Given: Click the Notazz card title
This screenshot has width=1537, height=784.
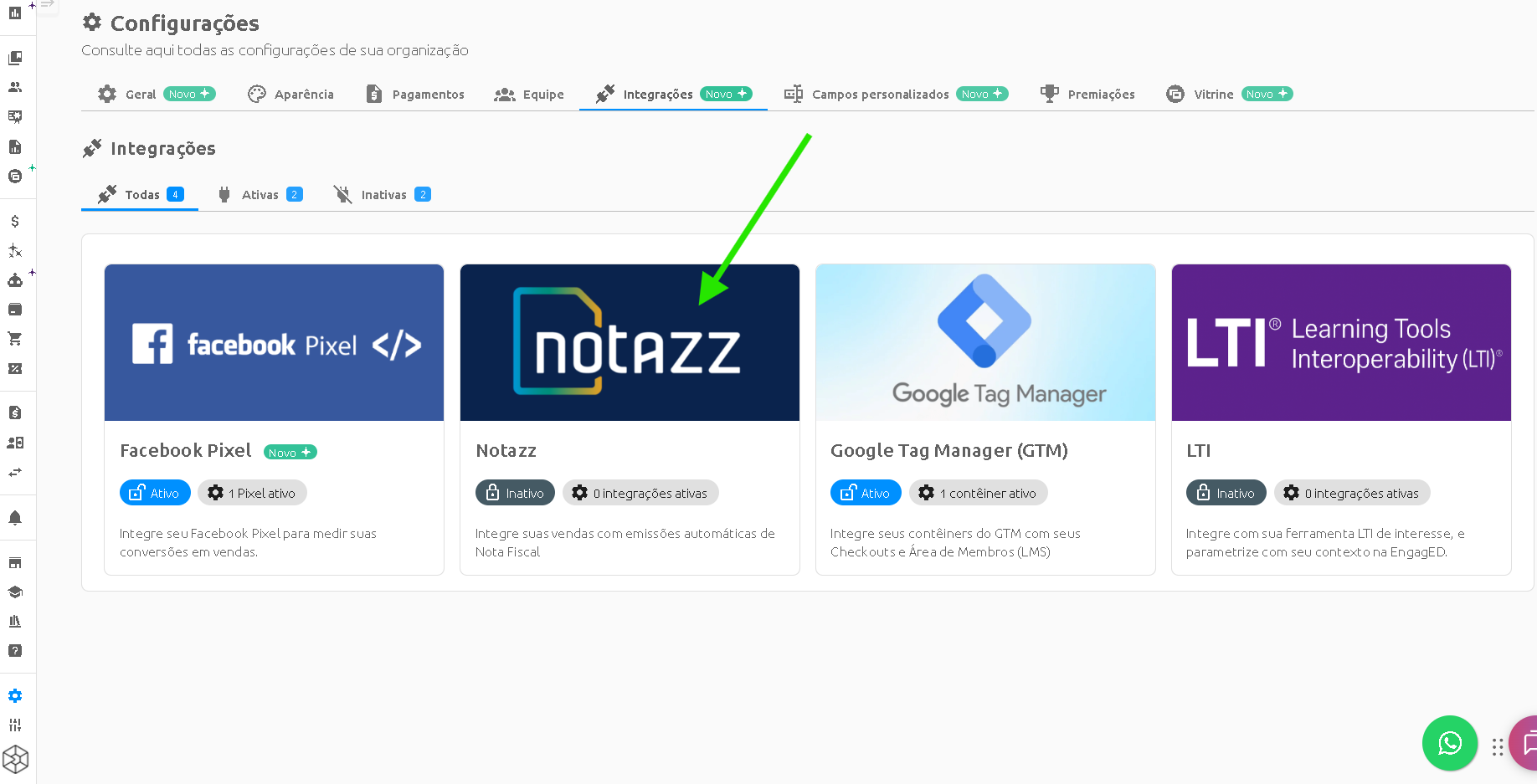Looking at the screenshot, I should 506,451.
